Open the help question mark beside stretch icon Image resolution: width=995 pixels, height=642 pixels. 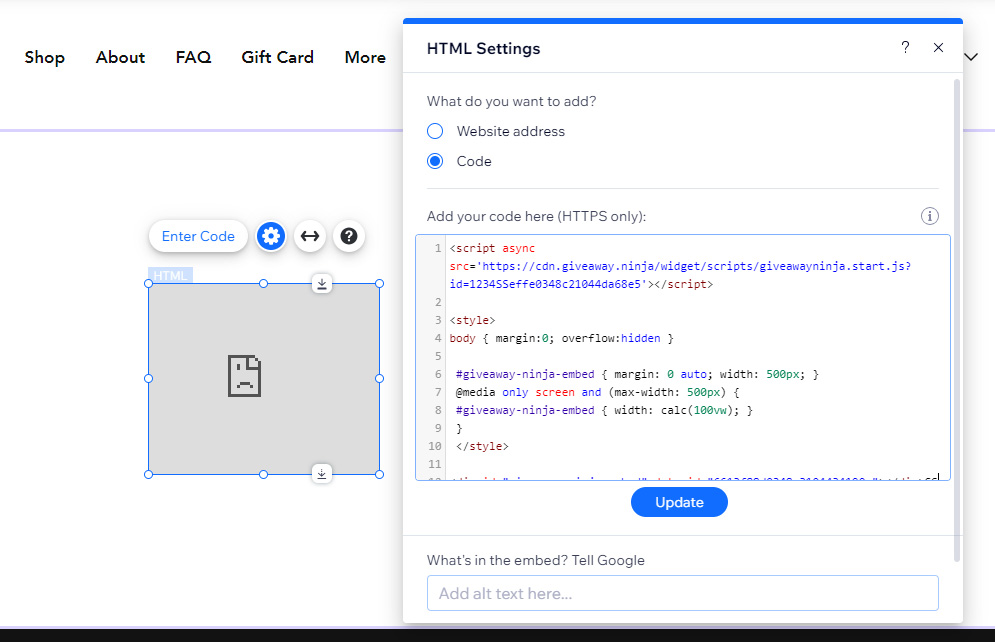point(349,236)
